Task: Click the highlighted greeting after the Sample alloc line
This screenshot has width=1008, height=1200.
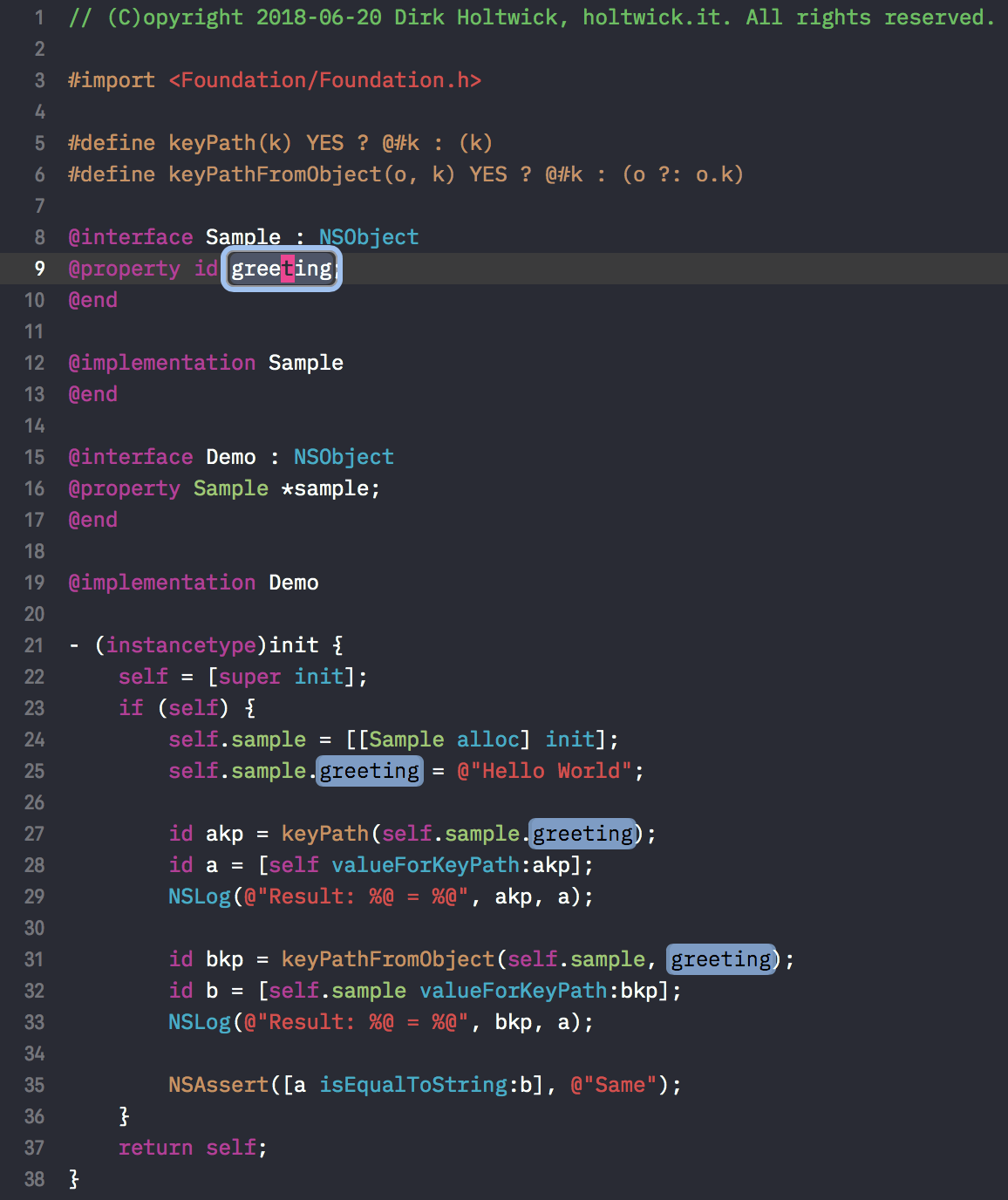Action: click(x=369, y=771)
